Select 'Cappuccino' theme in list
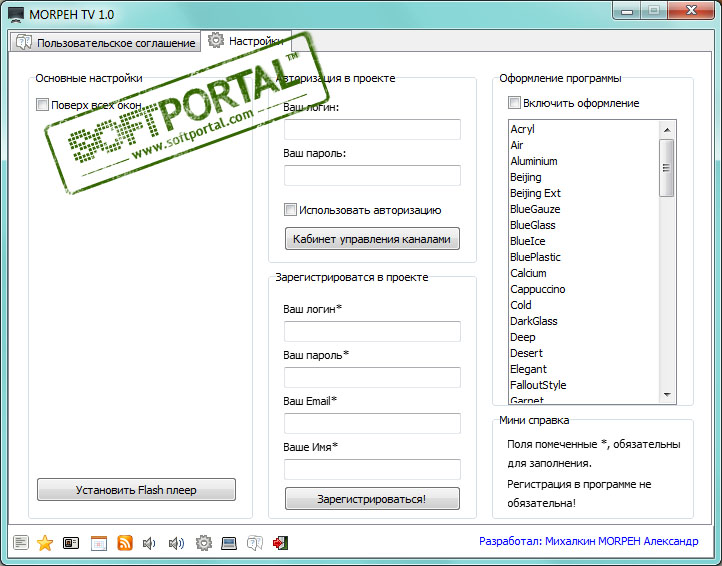Viewport: 722px width, 566px height. (x=584, y=289)
